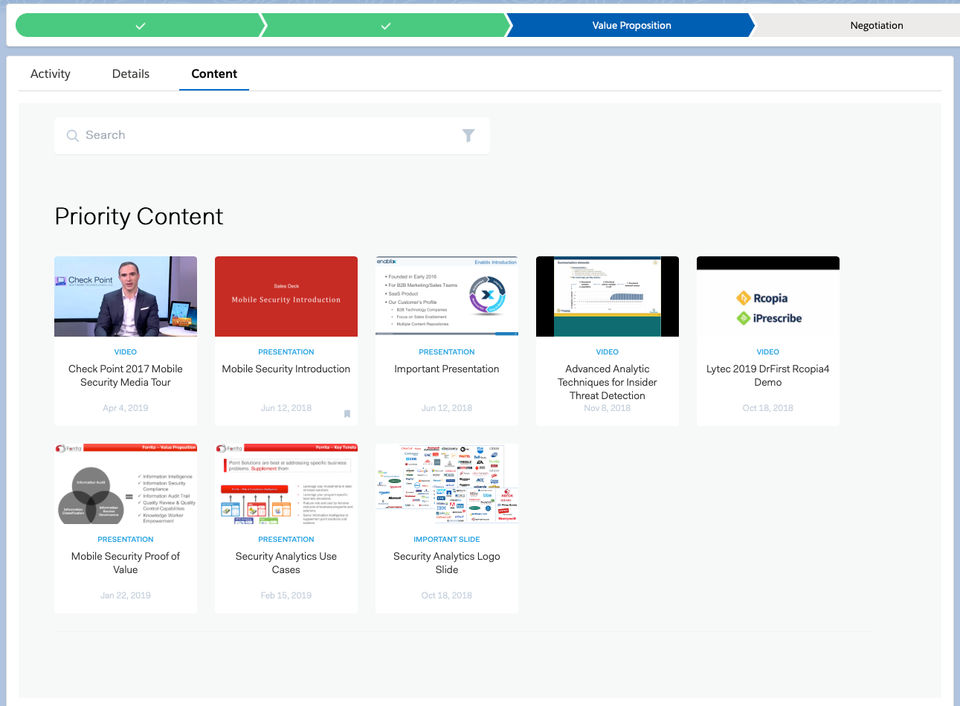Image resolution: width=960 pixels, height=706 pixels.
Task: Click the date under Lytec 2019 DrFirst Rcopia4 Demo
Action: 768,408
